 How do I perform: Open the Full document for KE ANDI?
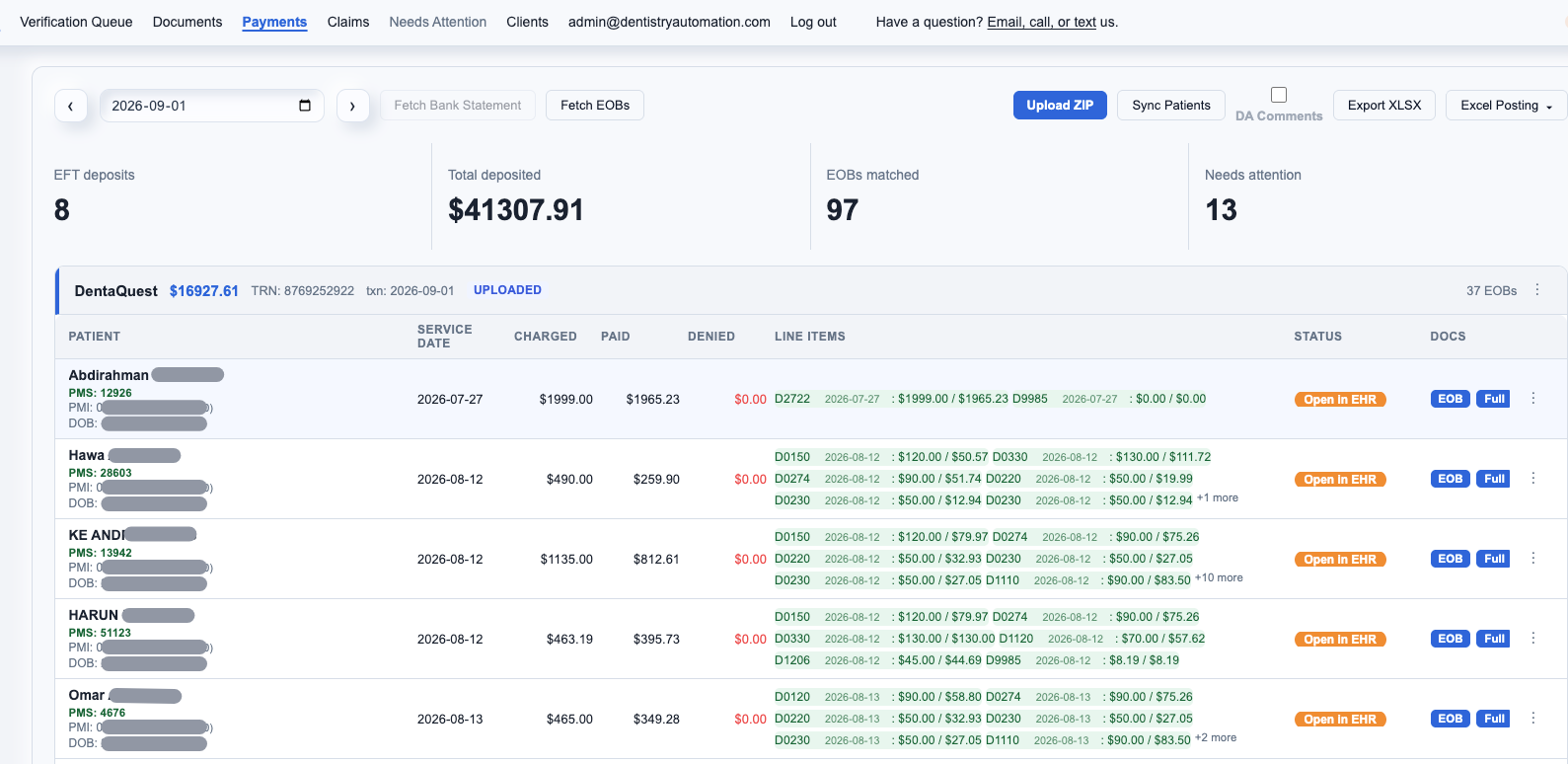1494,559
